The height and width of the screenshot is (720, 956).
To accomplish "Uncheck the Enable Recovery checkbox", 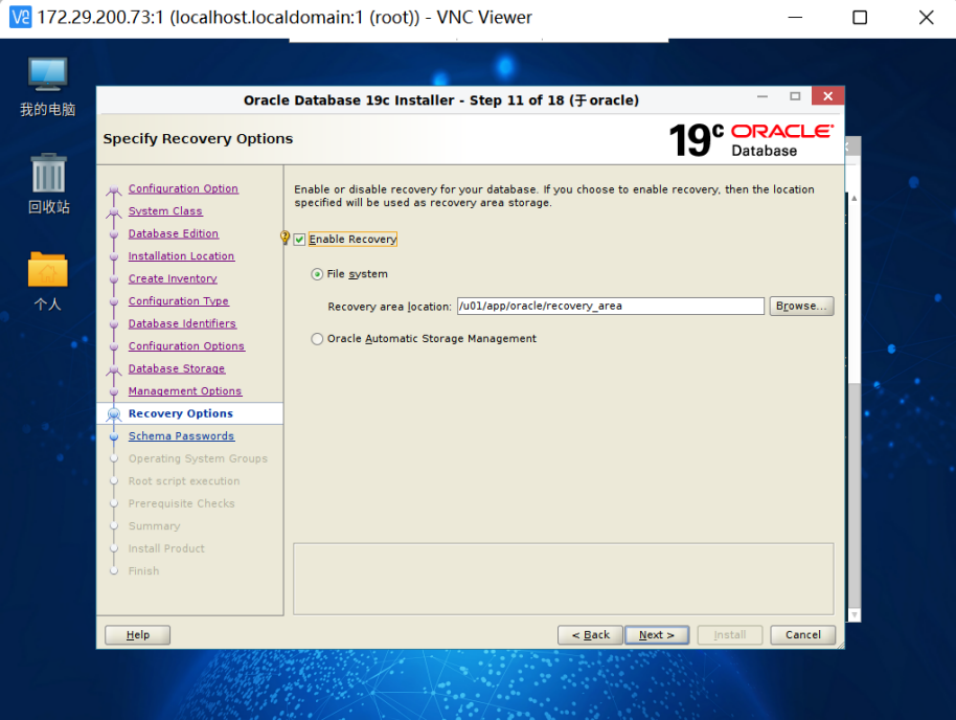I will 299,239.
